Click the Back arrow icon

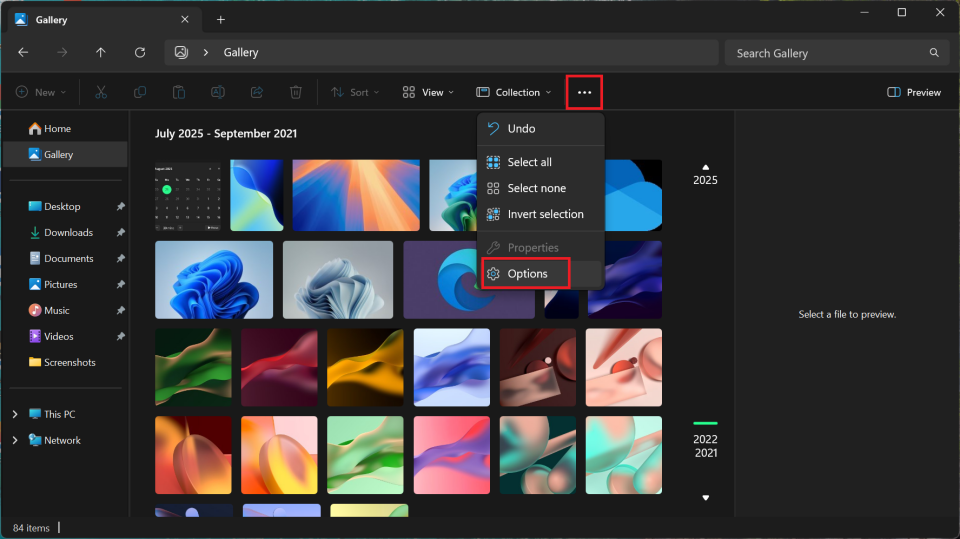click(x=23, y=53)
